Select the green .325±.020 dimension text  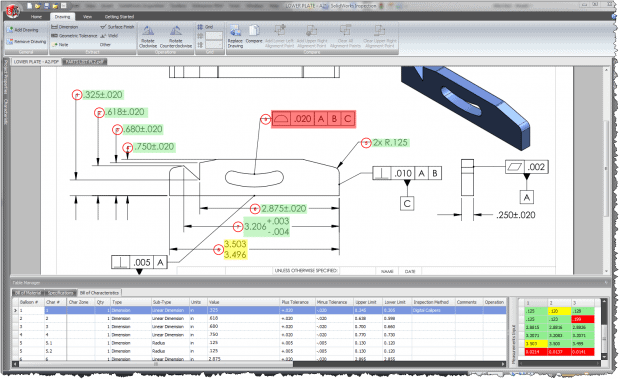[x=103, y=95]
